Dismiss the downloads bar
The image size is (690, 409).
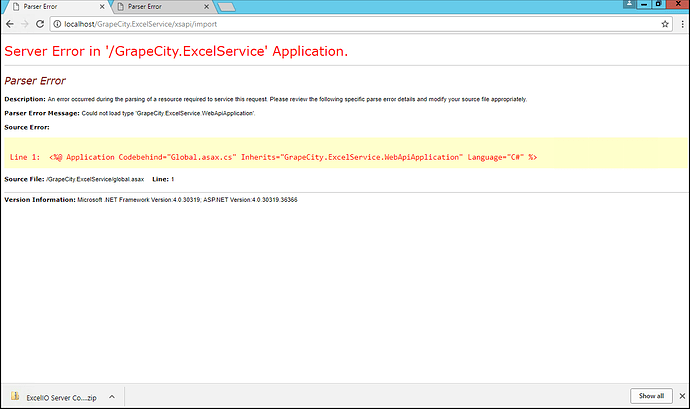click(x=679, y=396)
